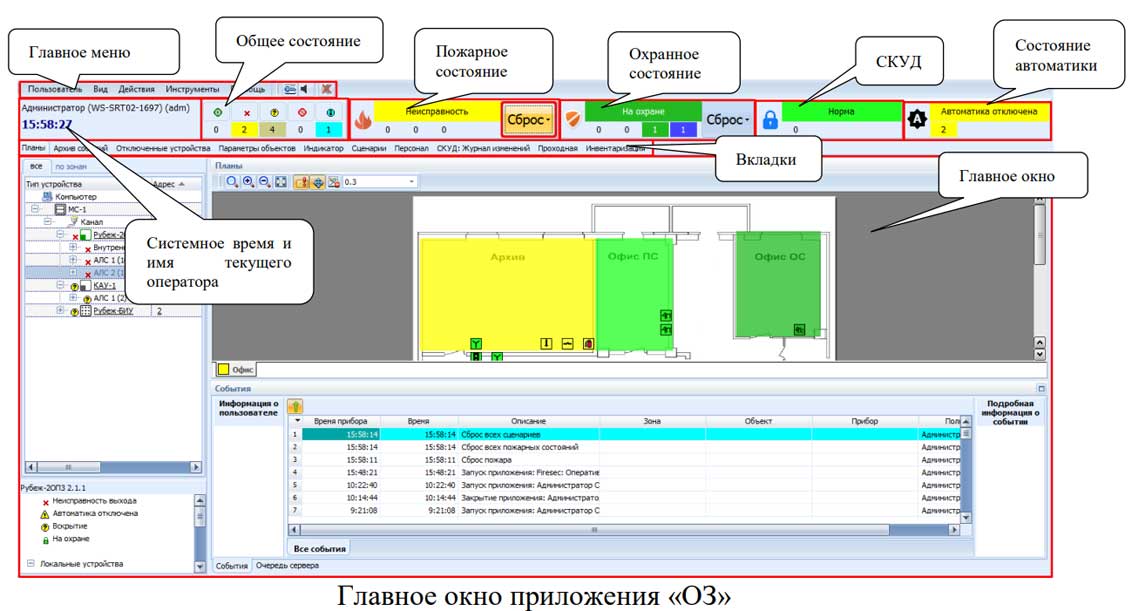Viewport: 1132px width, 611px height.
Task: Click the fire state flame icon
Action: [x=362, y=119]
